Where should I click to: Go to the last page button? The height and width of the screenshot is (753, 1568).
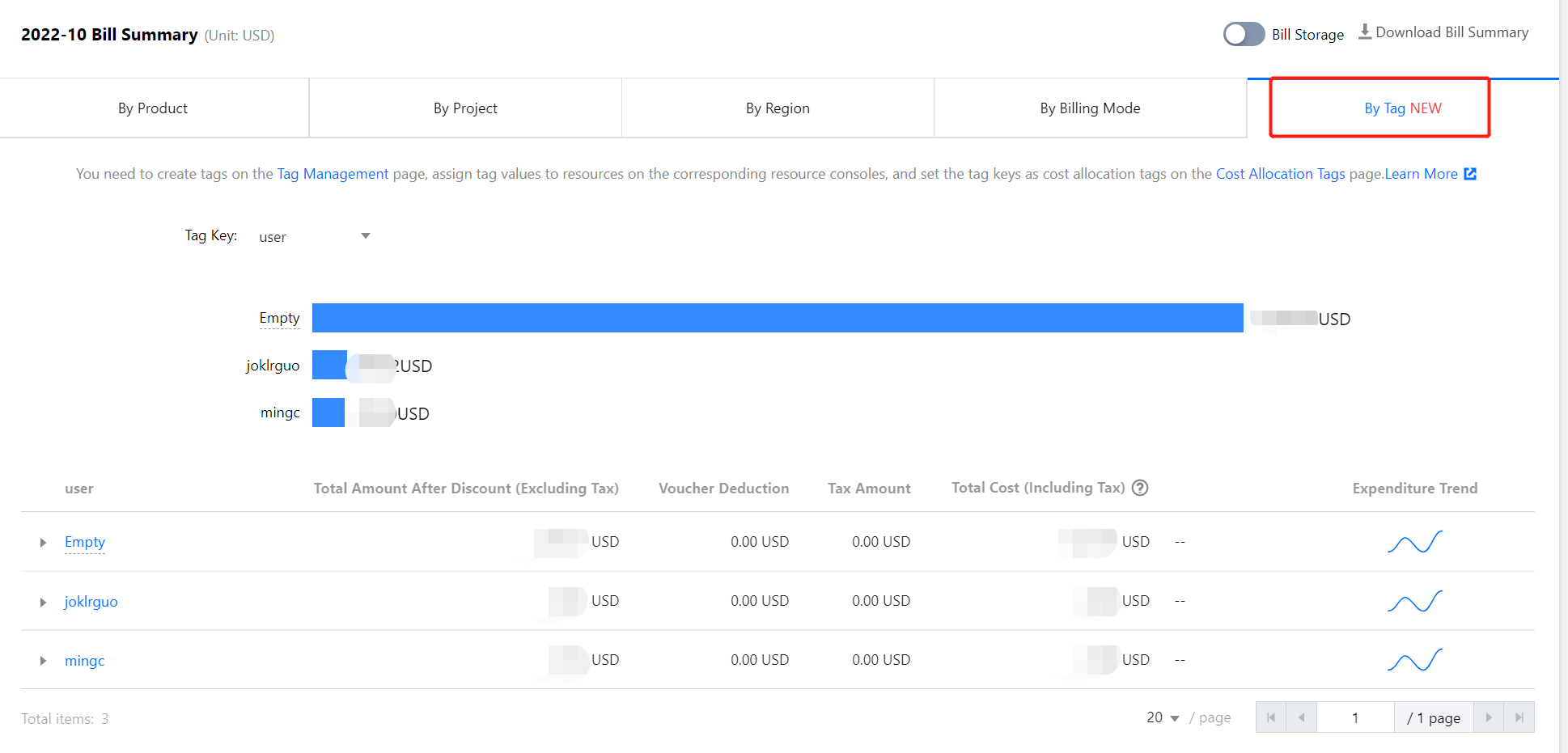click(1519, 717)
